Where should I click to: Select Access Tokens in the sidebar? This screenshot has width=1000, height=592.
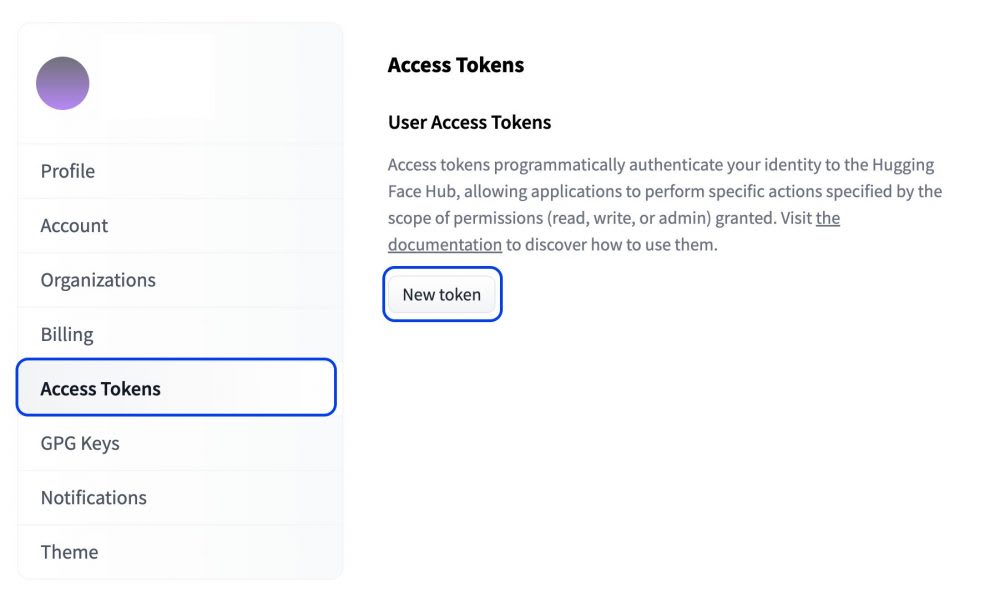click(100, 389)
